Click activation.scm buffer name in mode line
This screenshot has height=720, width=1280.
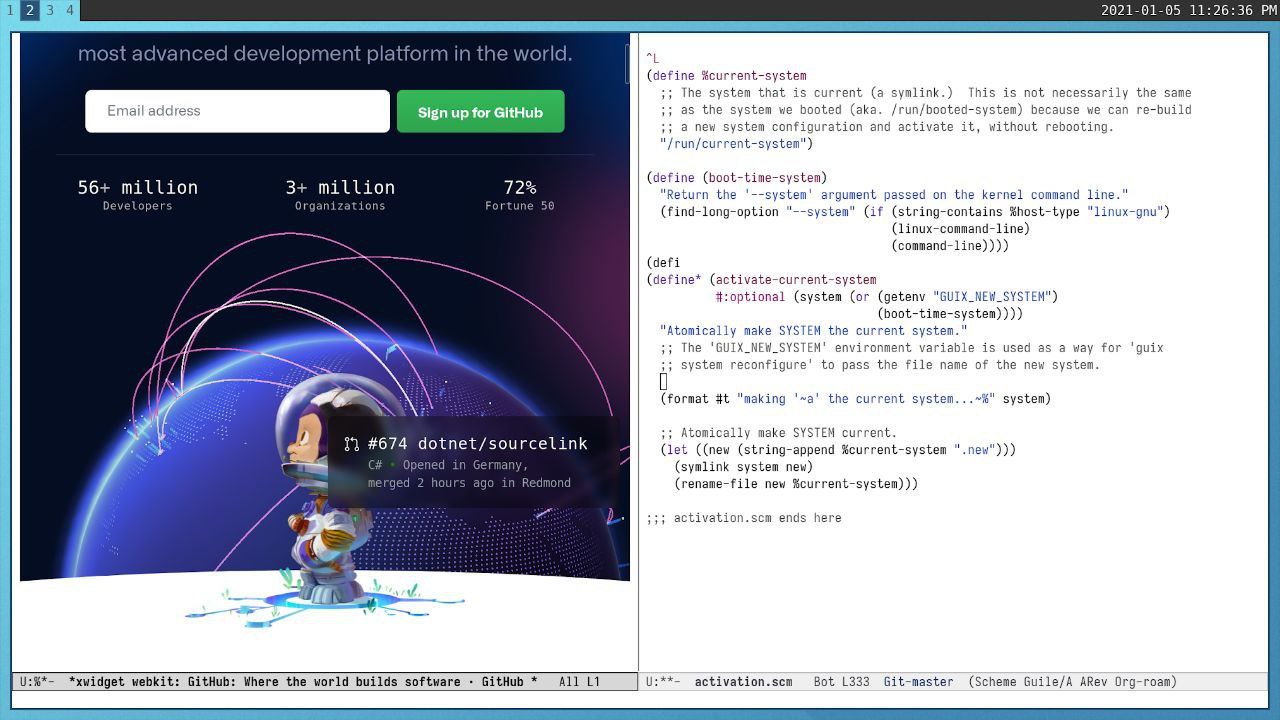tap(743, 682)
